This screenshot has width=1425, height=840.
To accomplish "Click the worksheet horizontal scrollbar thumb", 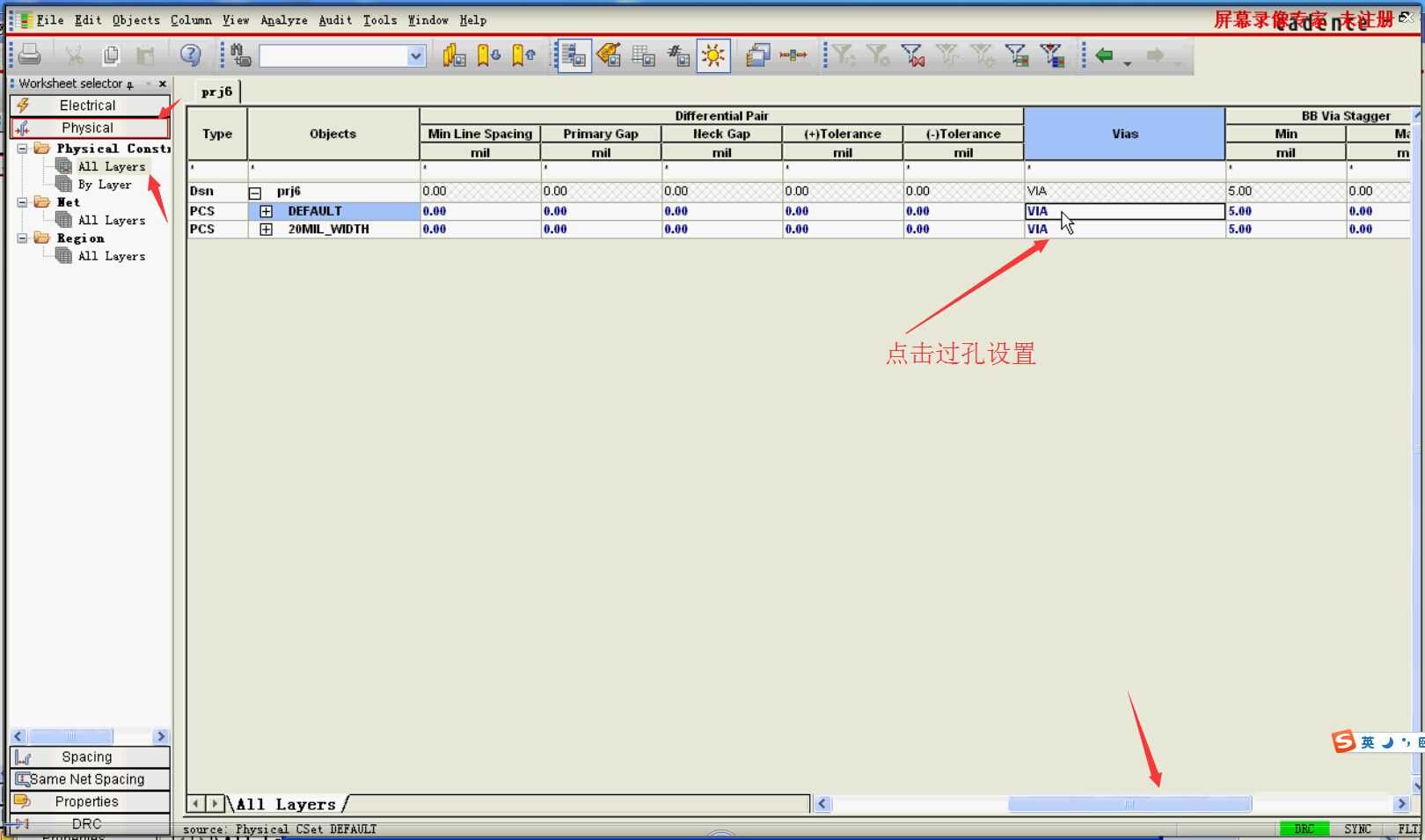I will [x=1129, y=804].
